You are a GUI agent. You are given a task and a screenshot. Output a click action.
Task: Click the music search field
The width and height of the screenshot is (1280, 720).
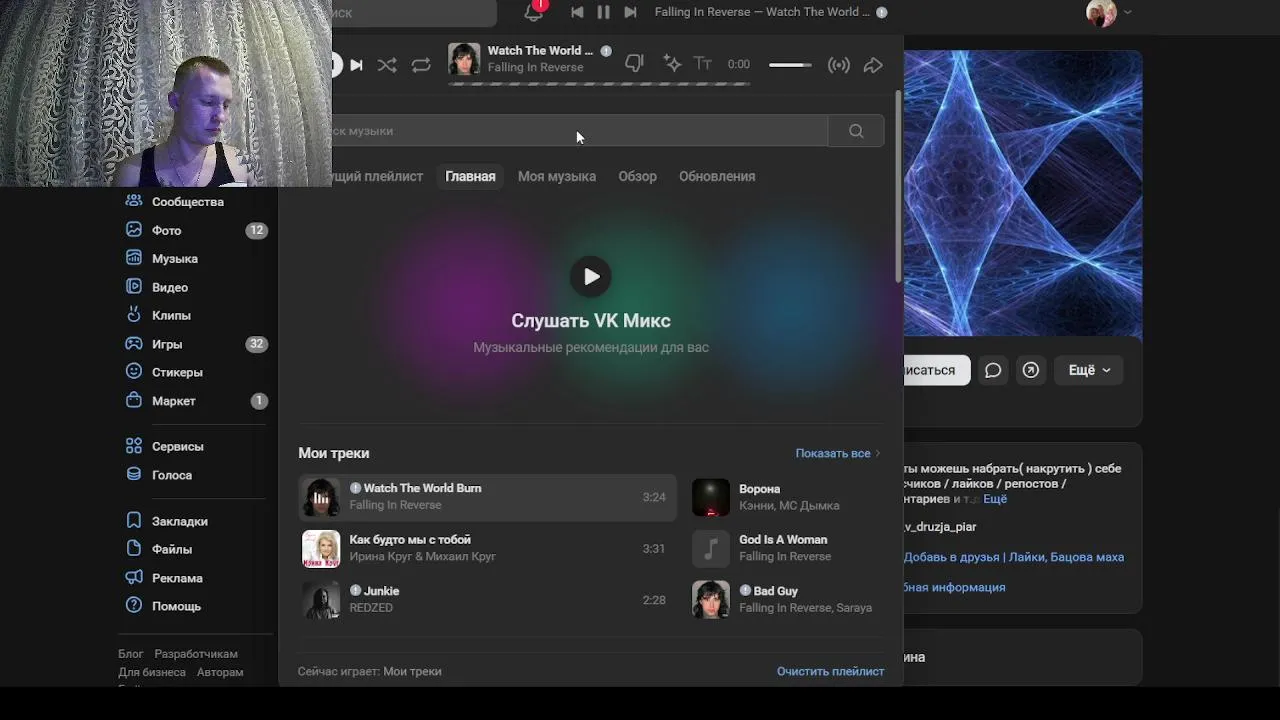click(580, 131)
